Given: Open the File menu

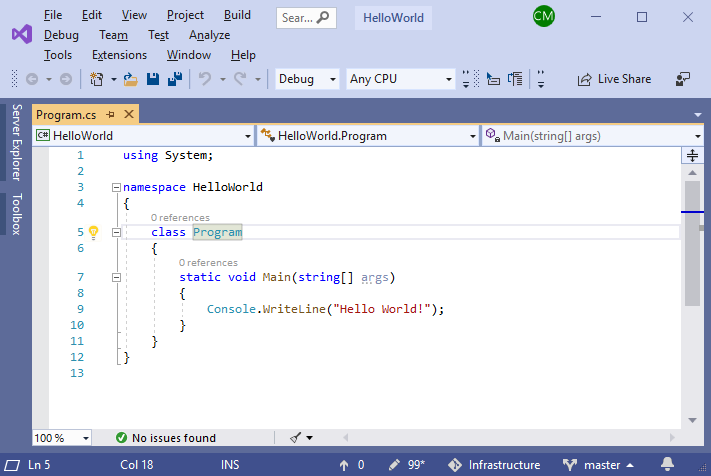Looking at the screenshot, I should click(x=53, y=15).
